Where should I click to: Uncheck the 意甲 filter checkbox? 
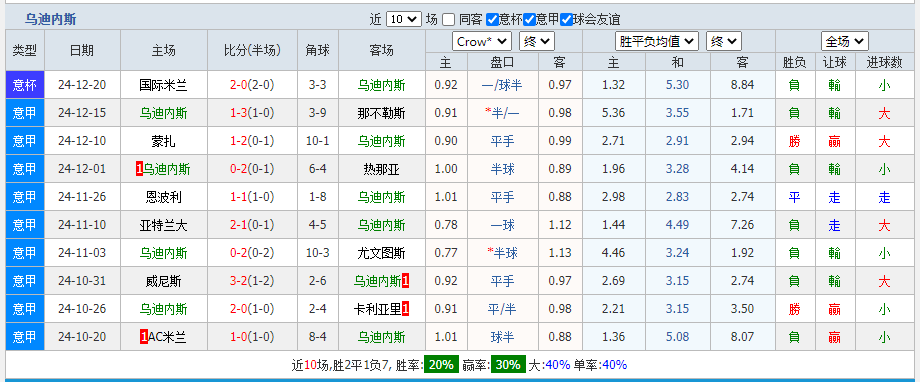pyautogui.click(x=529, y=19)
